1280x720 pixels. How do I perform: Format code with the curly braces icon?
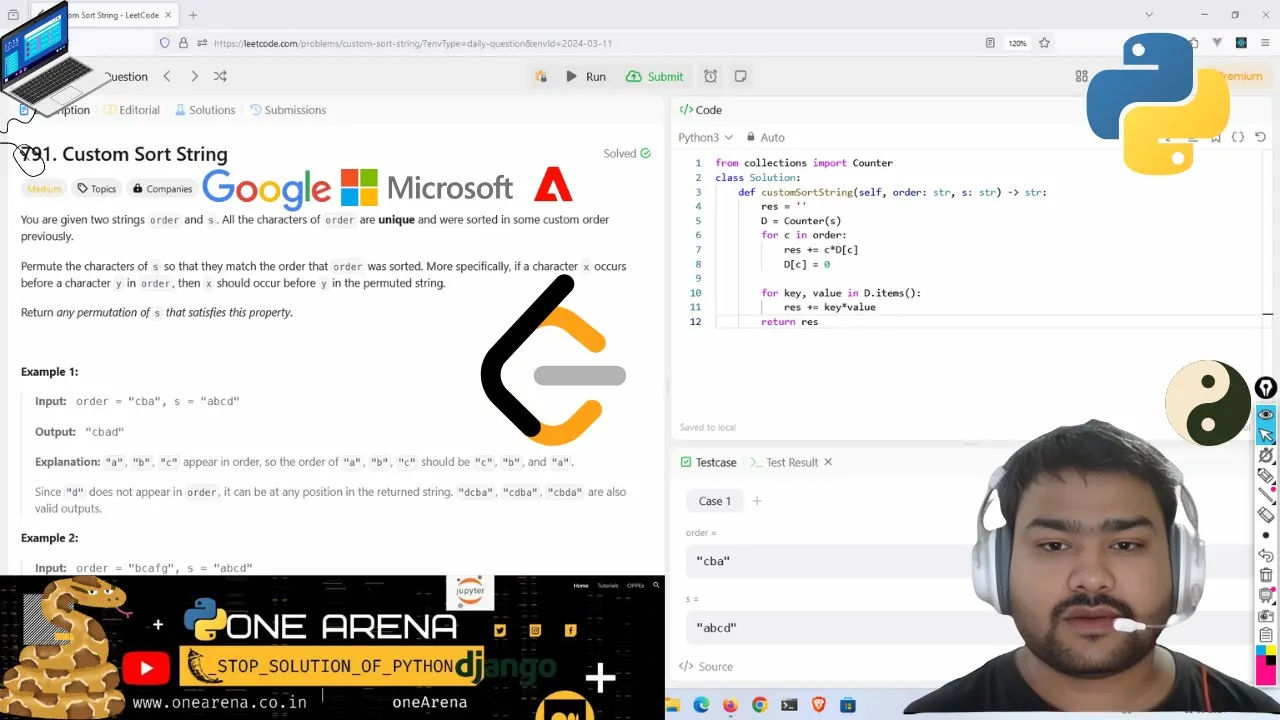[1238, 137]
